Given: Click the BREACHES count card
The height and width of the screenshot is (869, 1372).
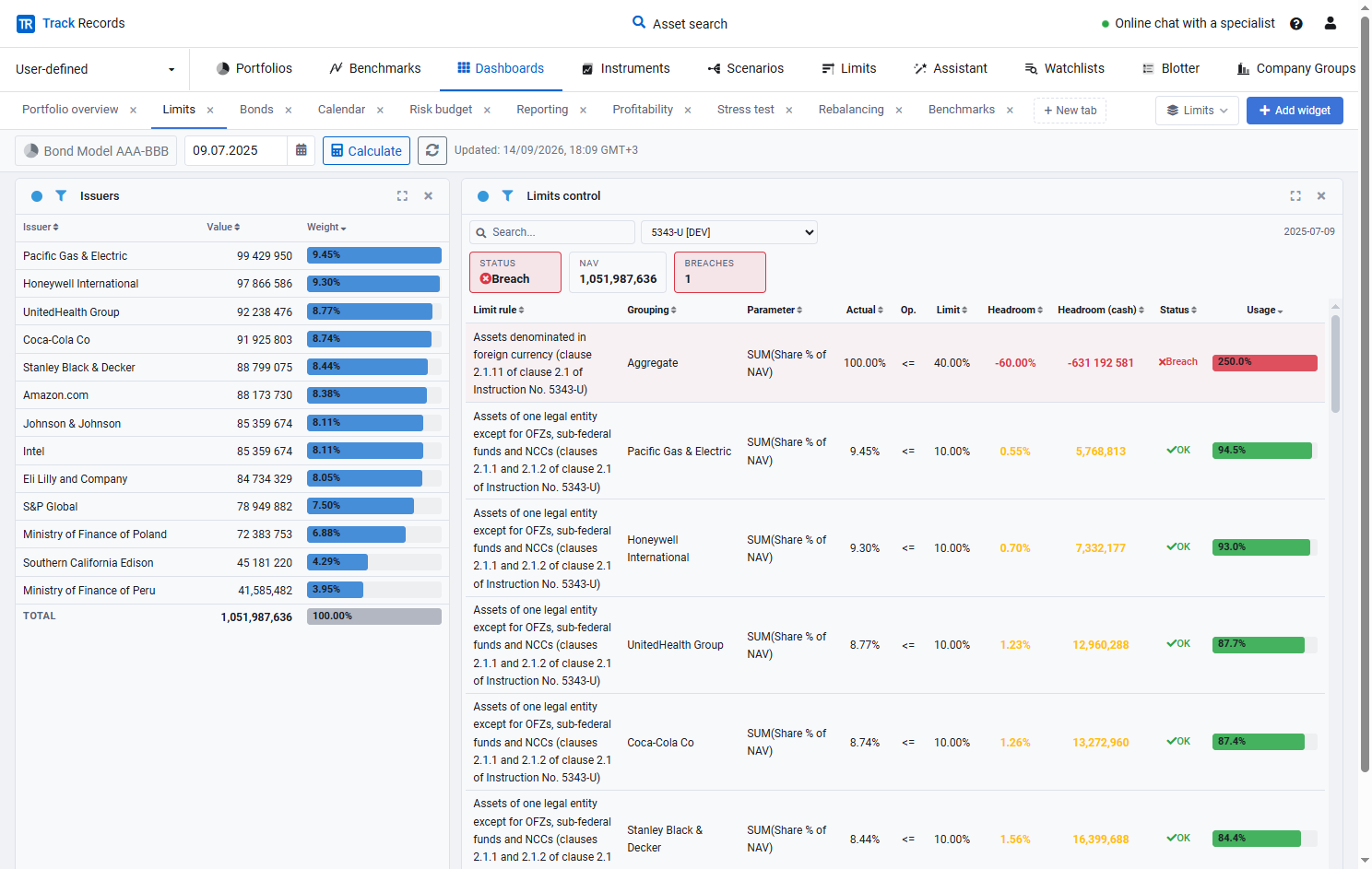Looking at the screenshot, I should click(719, 272).
